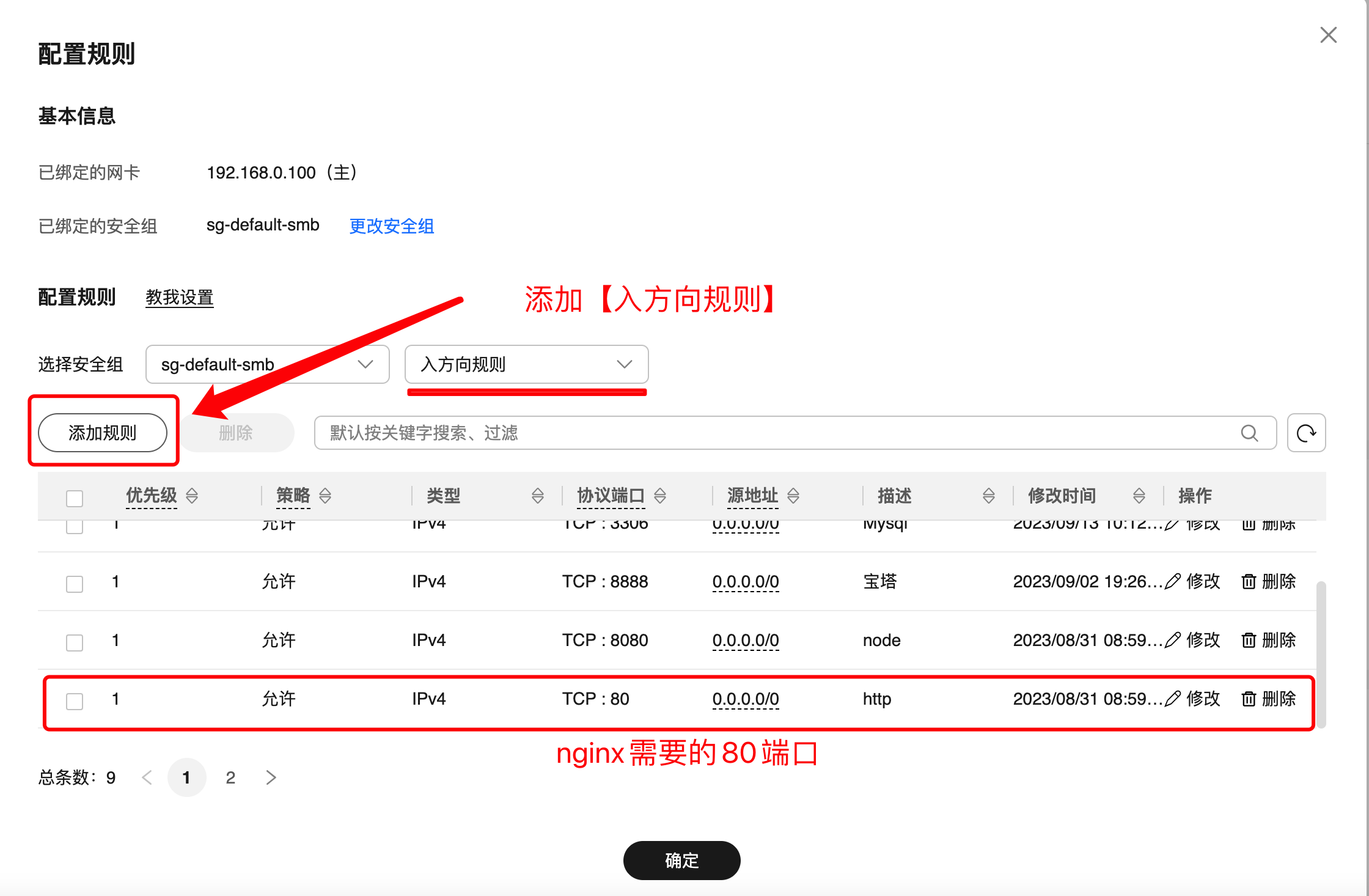The image size is (1369, 896).
Task: Click the refresh icon beside the search box
Action: pos(1306,433)
